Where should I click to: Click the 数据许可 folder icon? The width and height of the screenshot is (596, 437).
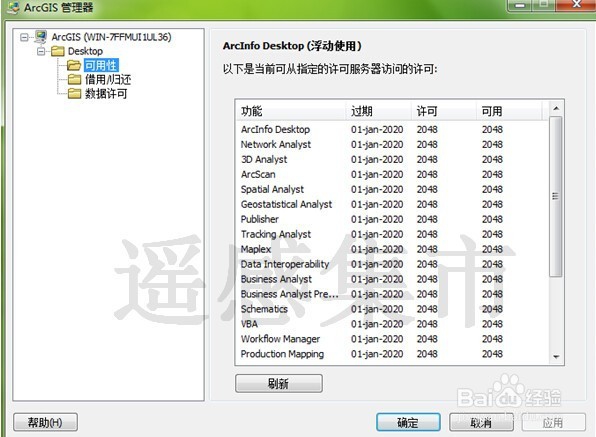(x=74, y=93)
